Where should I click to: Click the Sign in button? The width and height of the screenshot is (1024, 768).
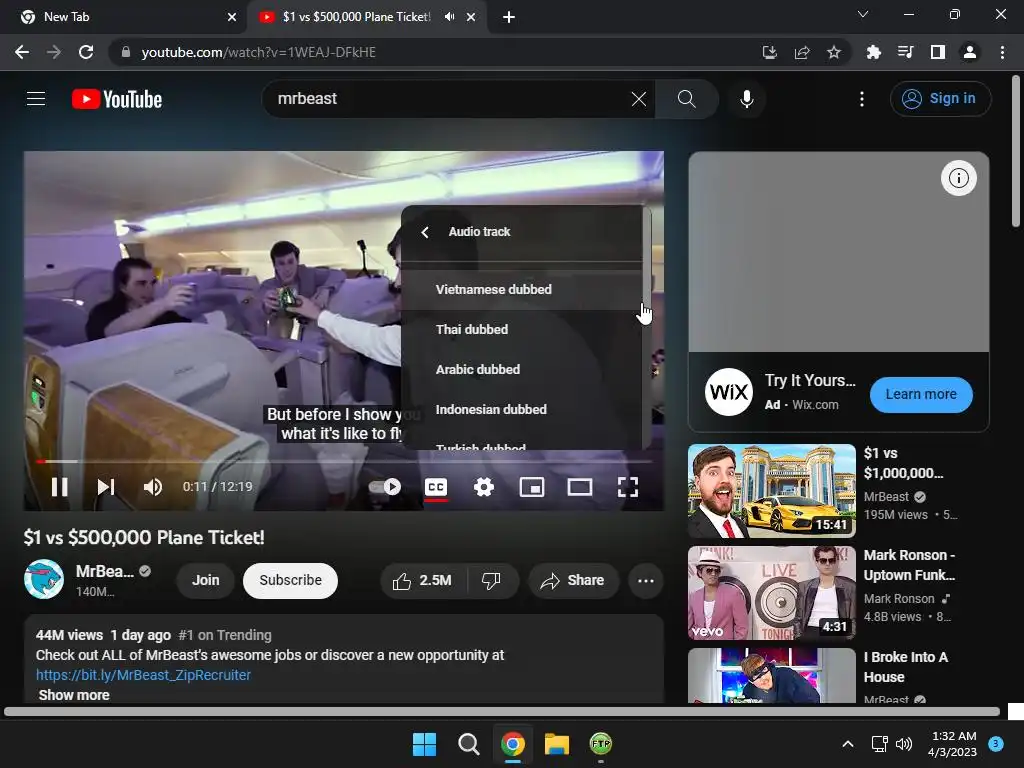pos(940,99)
